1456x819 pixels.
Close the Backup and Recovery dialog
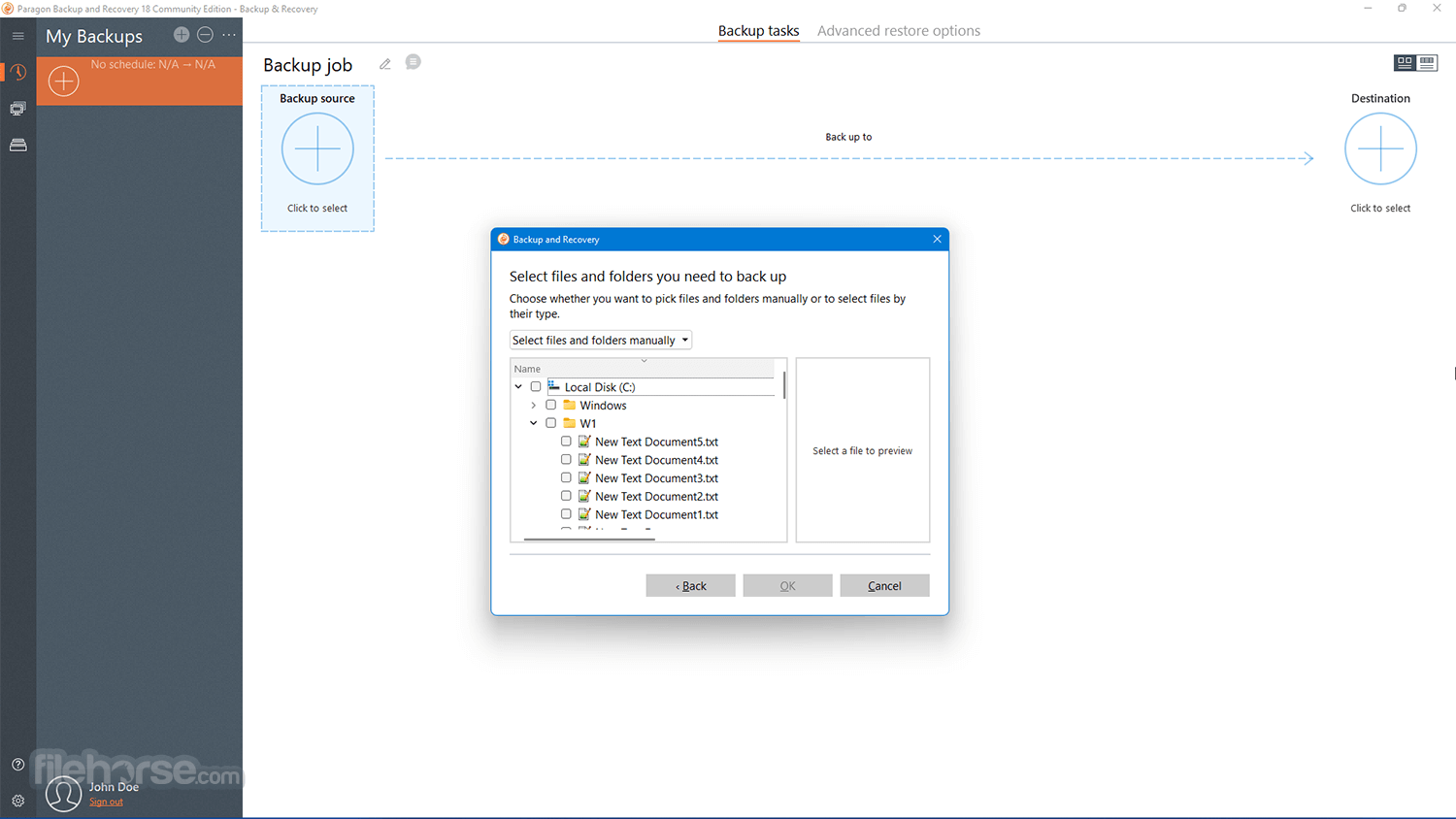pyautogui.click(x=937, y=239)
